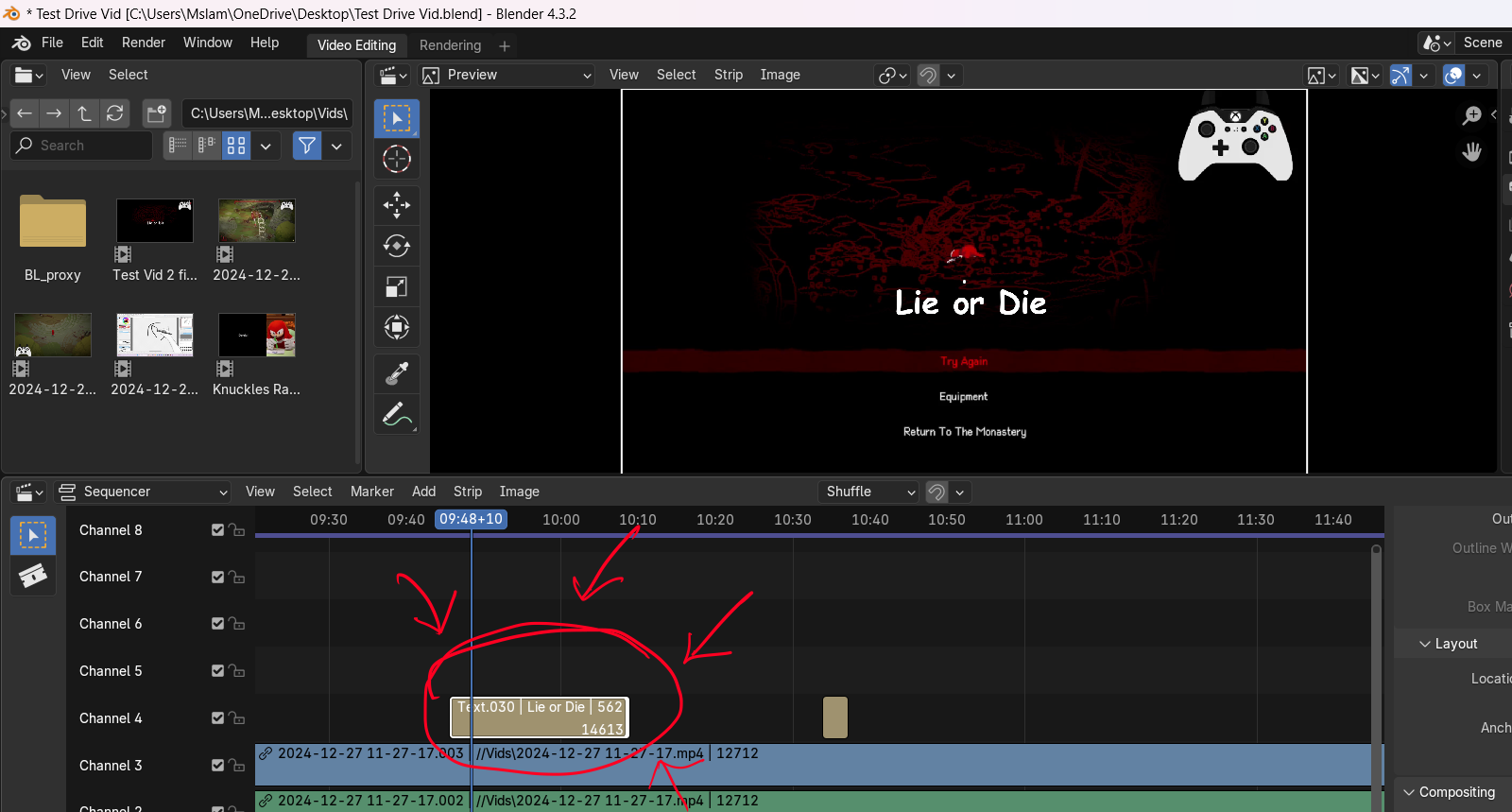Go back in file browser history
The height and width of the screenshot is (812, 1512).
point(25,113)
